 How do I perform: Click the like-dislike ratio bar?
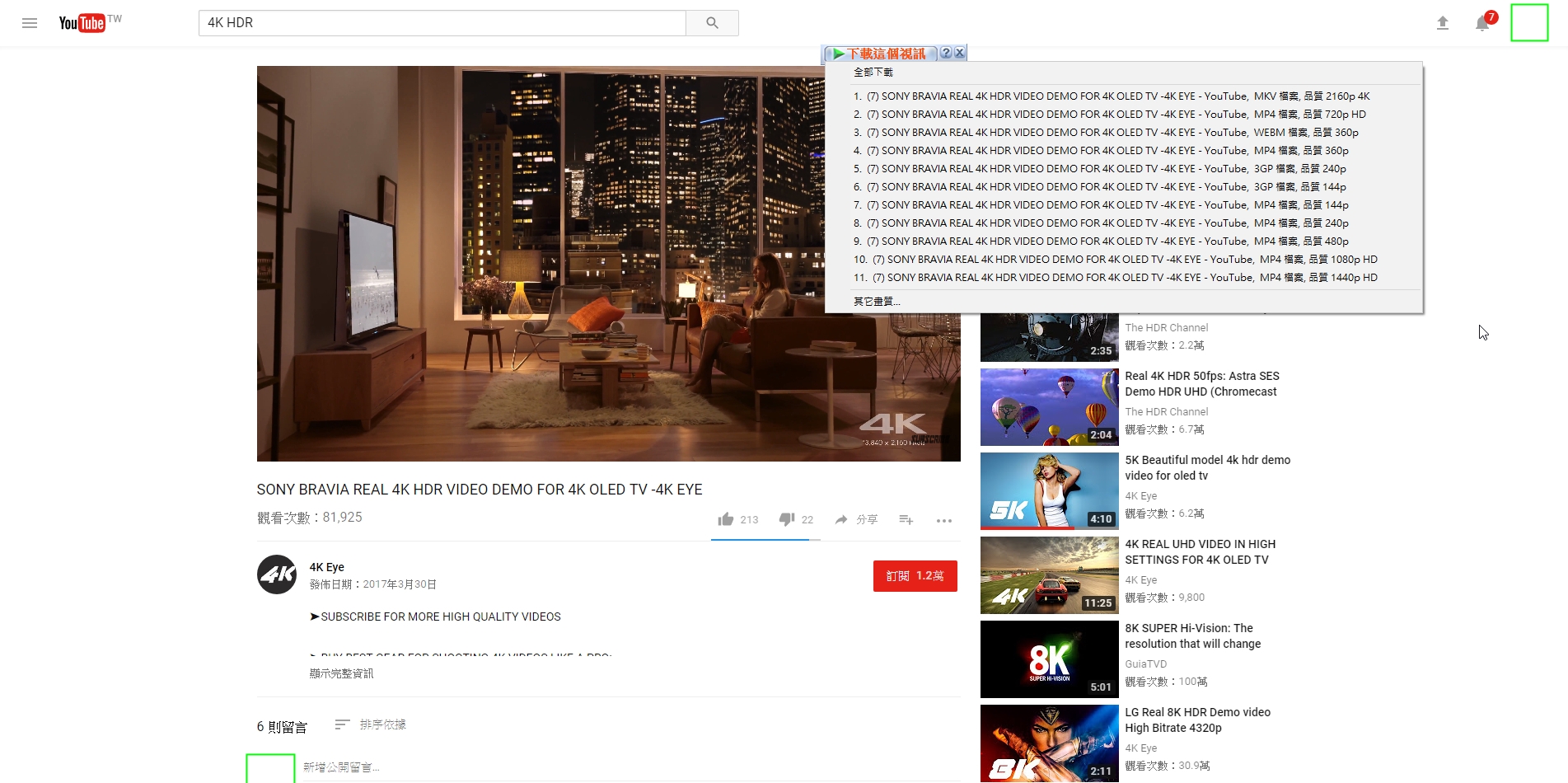(765, 540)
